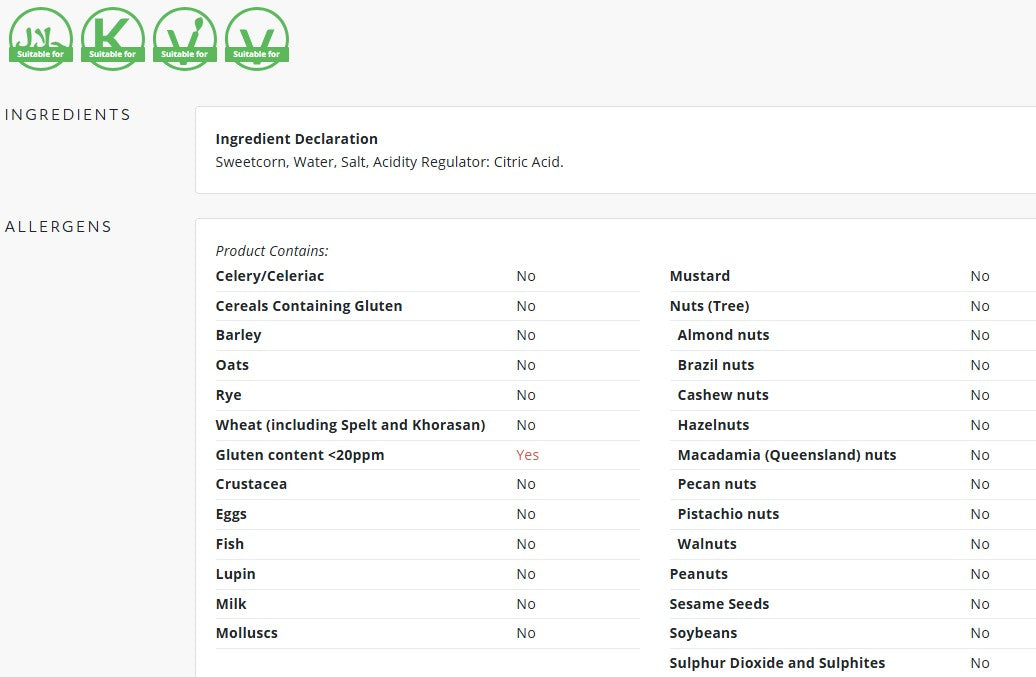Click the 'No' value in Cashew nuts row
The image size is (1036, 677).
tap(980, 395)
